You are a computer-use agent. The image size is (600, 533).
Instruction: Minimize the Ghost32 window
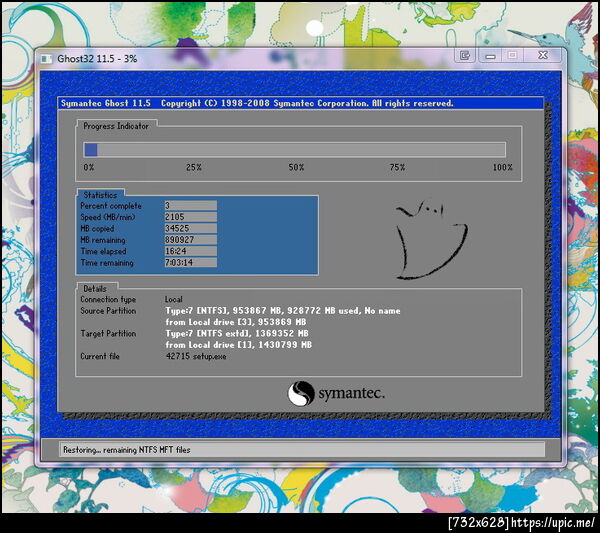490,56
